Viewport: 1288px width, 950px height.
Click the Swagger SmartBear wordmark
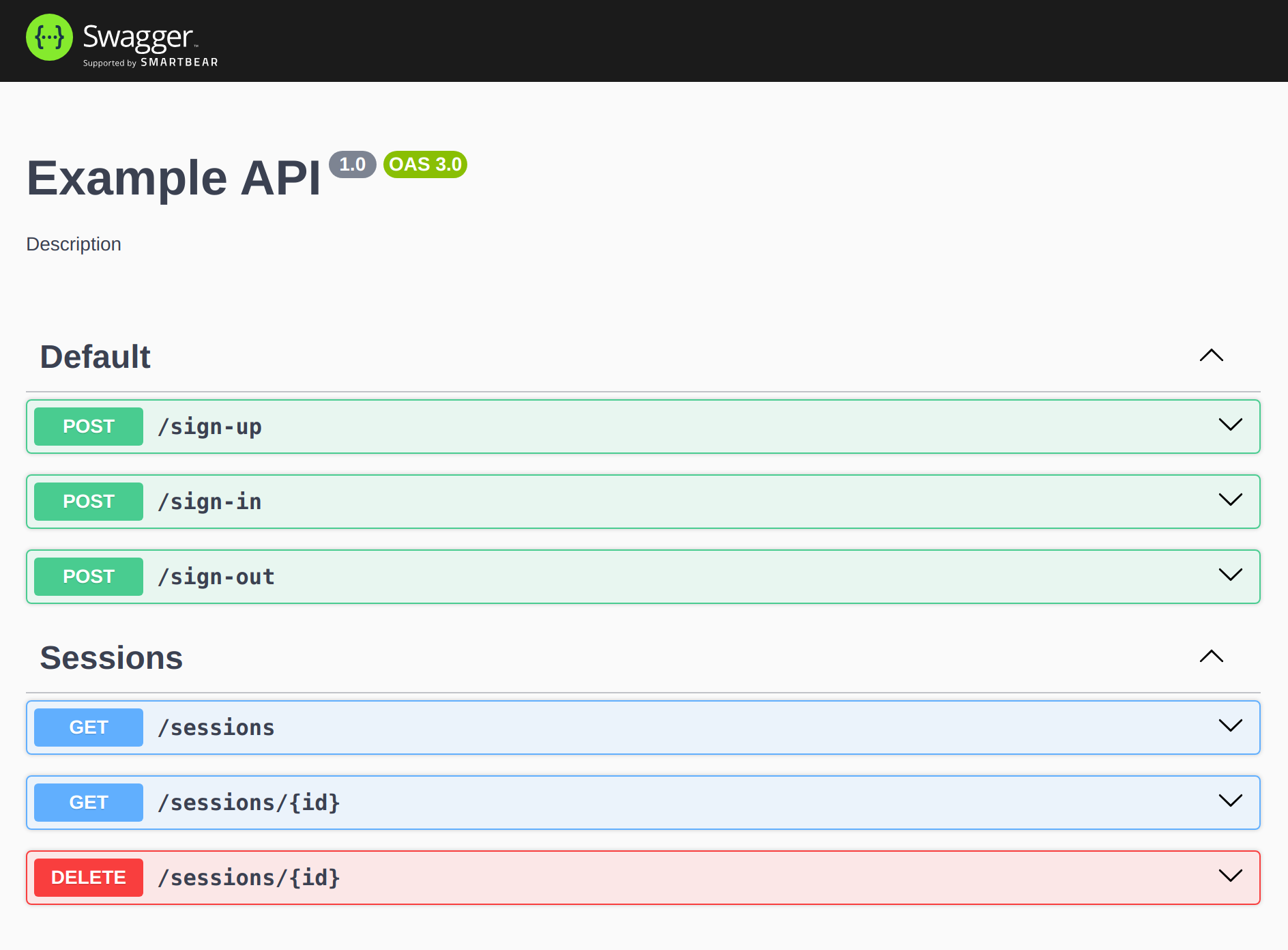tap(150, 45)
